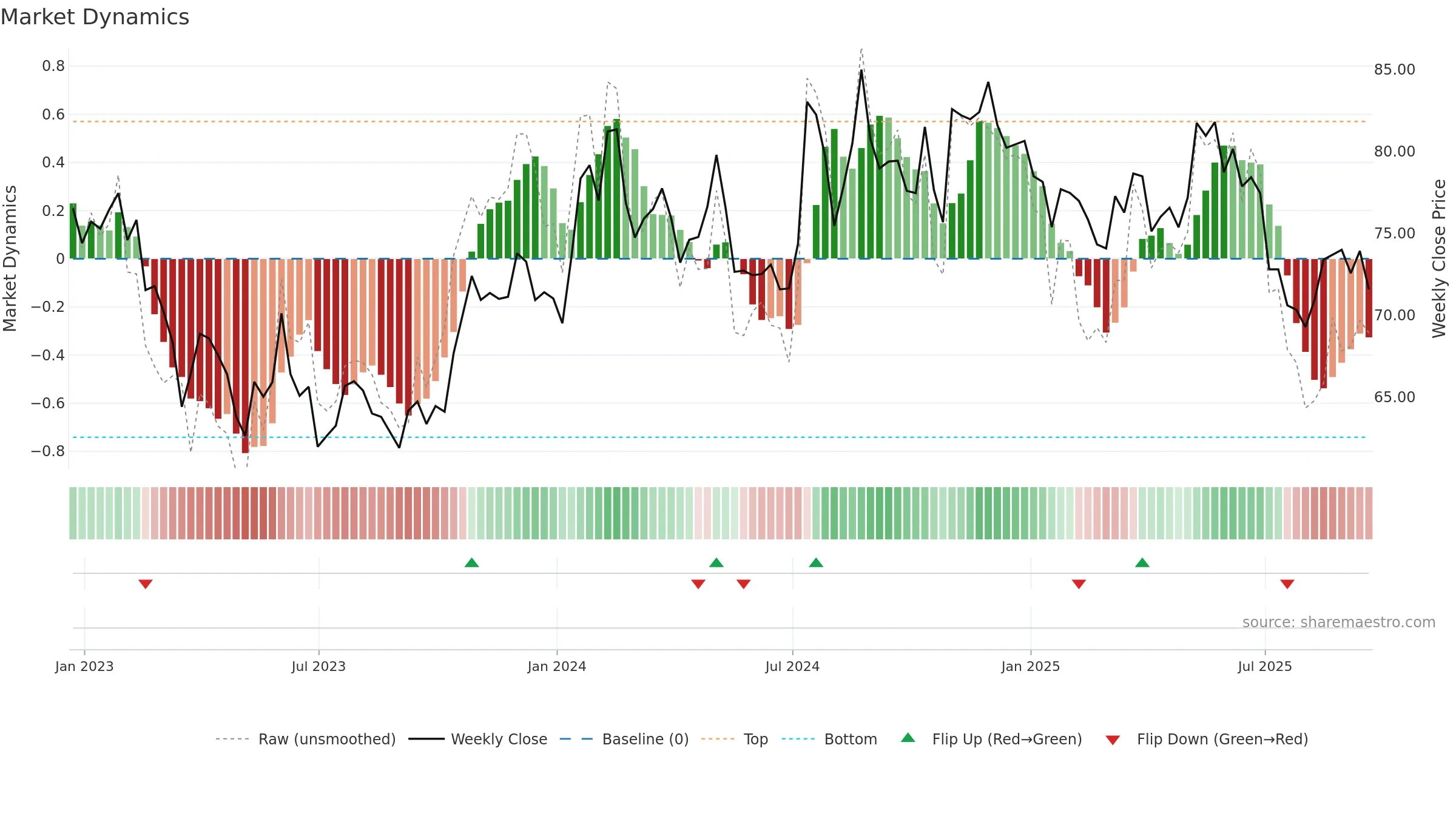Click the 80.00 price axis label
The width and height of the screenshot is (1456, 819).
(1395, 152)
